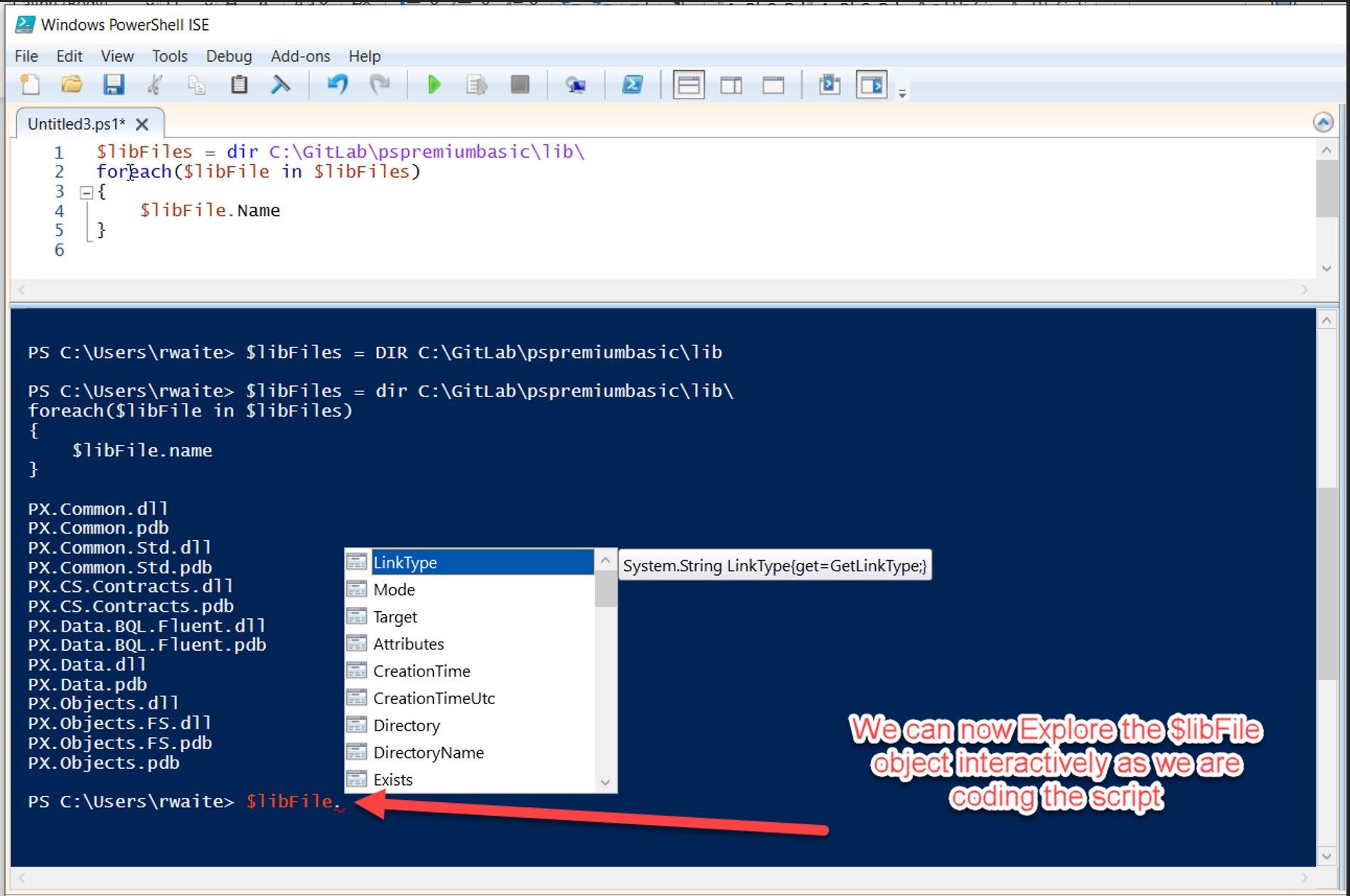
Task: Collapse the script pane with the round arrow
Action: [x=1323, y=122]
